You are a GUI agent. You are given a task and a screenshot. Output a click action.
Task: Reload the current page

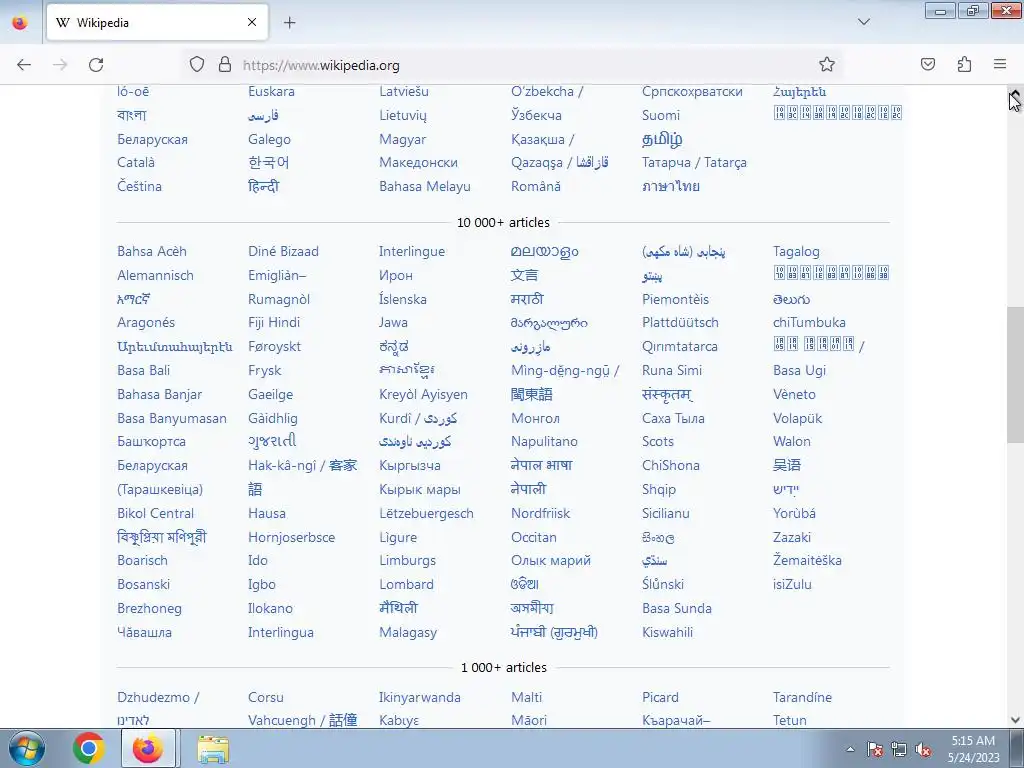coord(96,65)
